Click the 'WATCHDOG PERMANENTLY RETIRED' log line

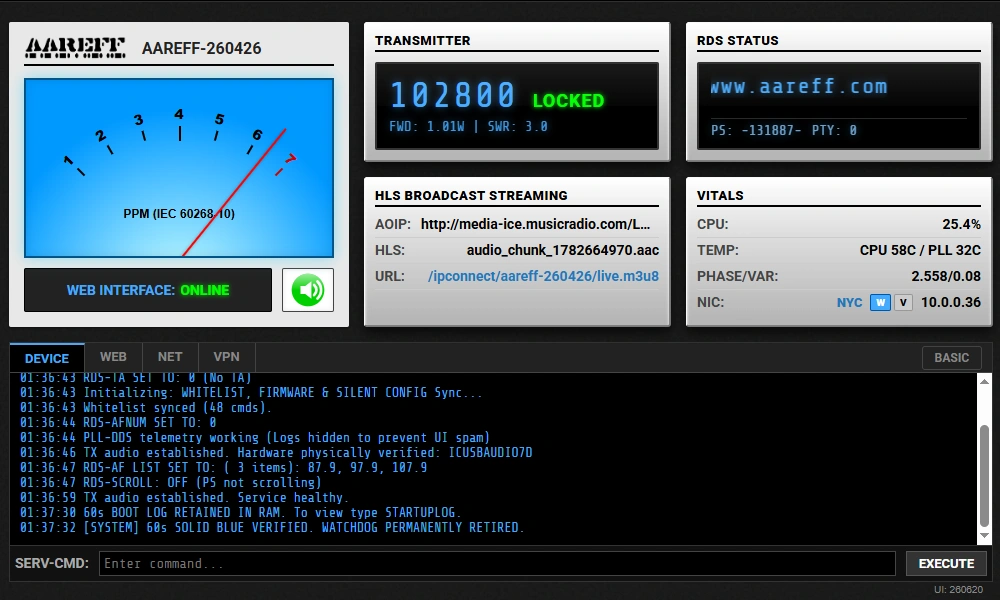click(x=272, y=527)
